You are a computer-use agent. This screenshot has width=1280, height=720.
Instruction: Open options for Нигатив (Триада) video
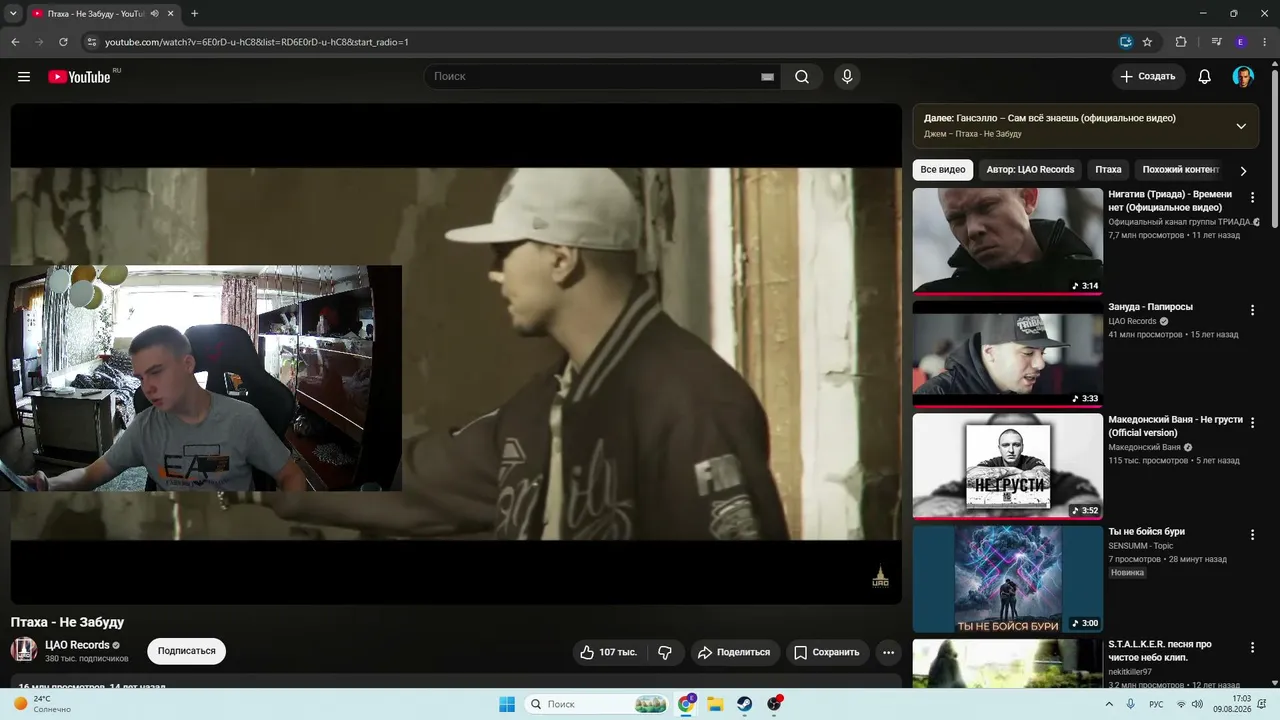(x=1252, y=198)
